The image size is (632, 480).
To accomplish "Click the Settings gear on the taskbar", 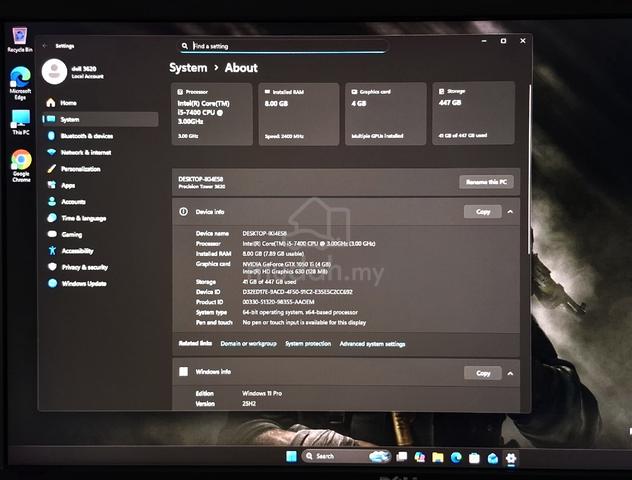I will [511, 458].
